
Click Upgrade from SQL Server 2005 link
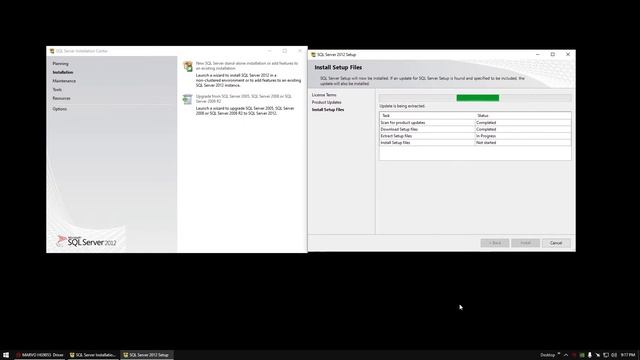(244, 99)
